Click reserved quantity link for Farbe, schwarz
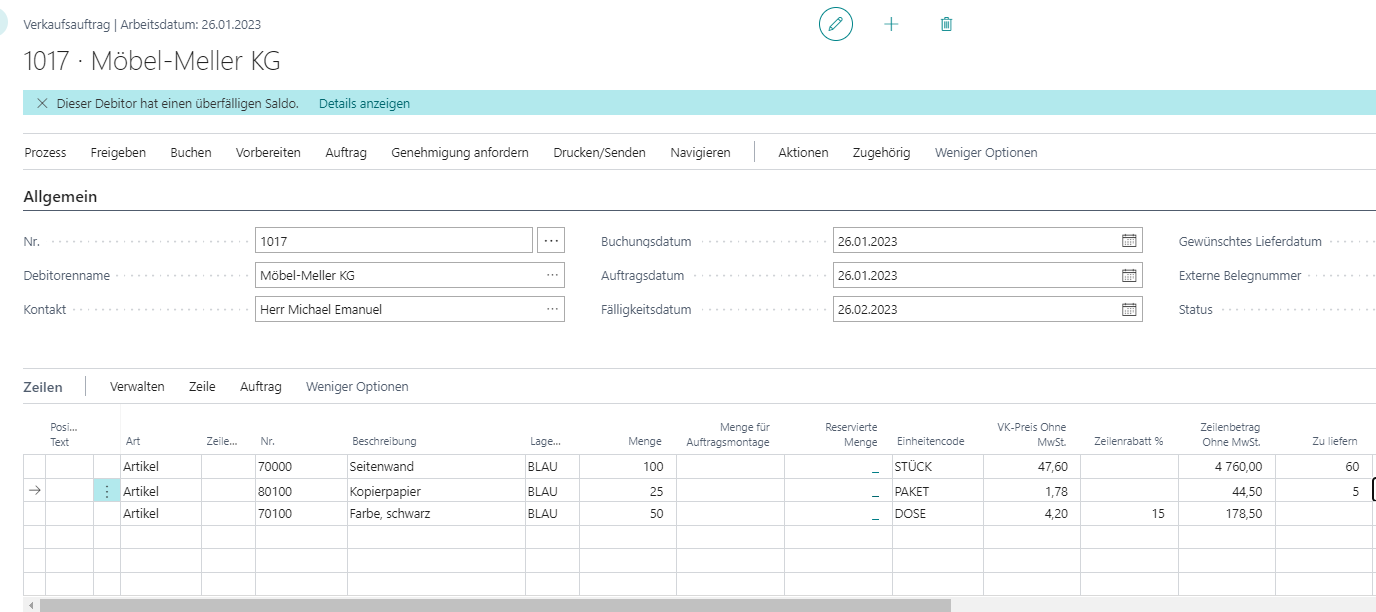This screenshot has height=612, width=1376. tap(875, 515)
